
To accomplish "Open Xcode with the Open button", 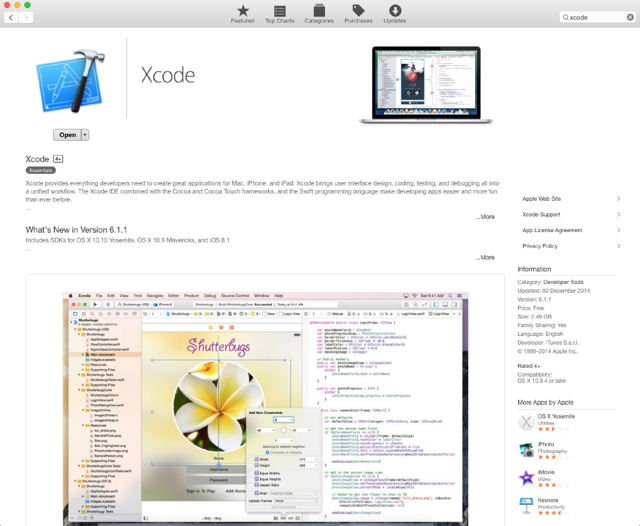I will 67,135.
